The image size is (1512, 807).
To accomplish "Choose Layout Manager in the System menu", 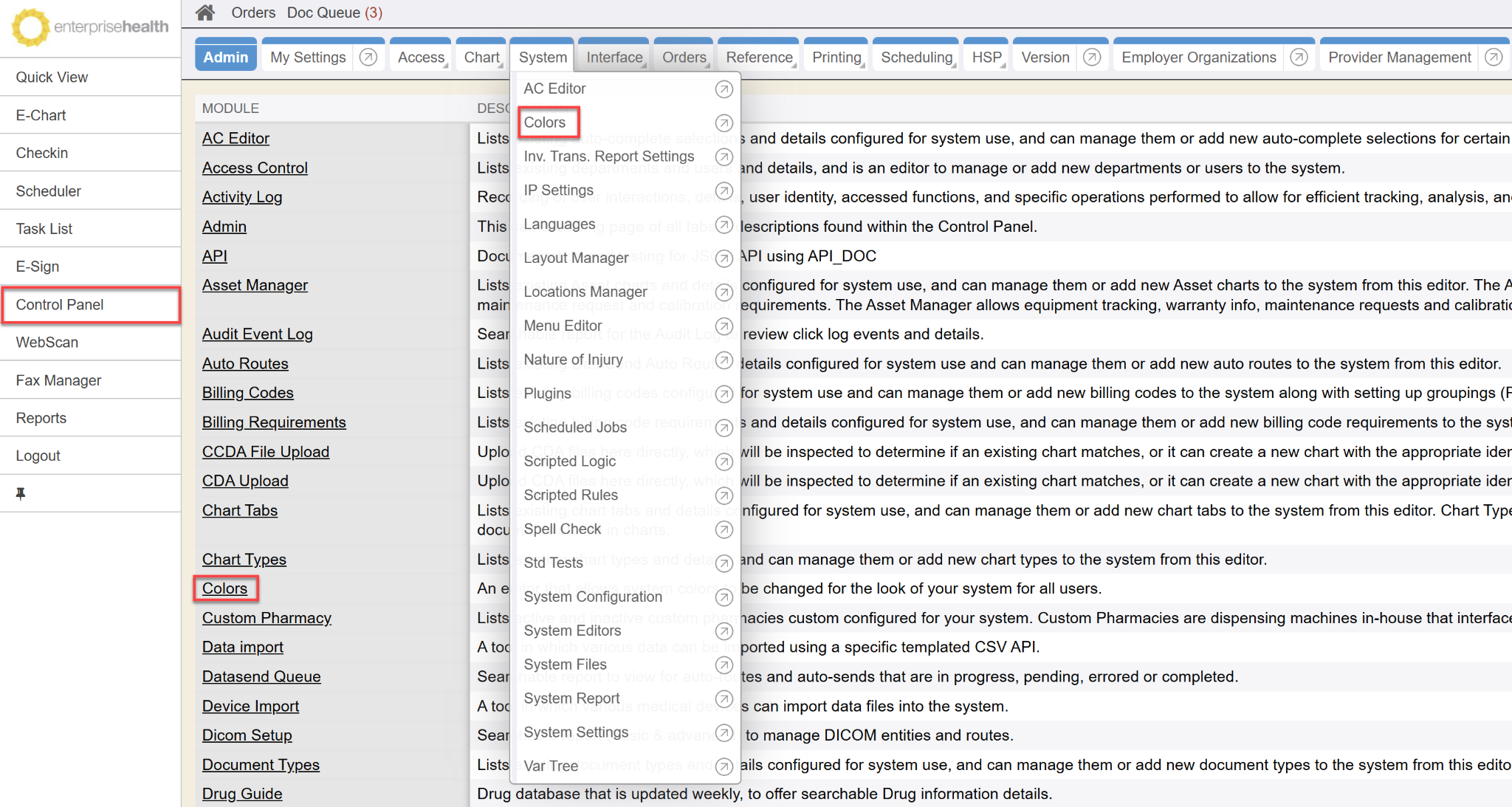I will [576, 258].
